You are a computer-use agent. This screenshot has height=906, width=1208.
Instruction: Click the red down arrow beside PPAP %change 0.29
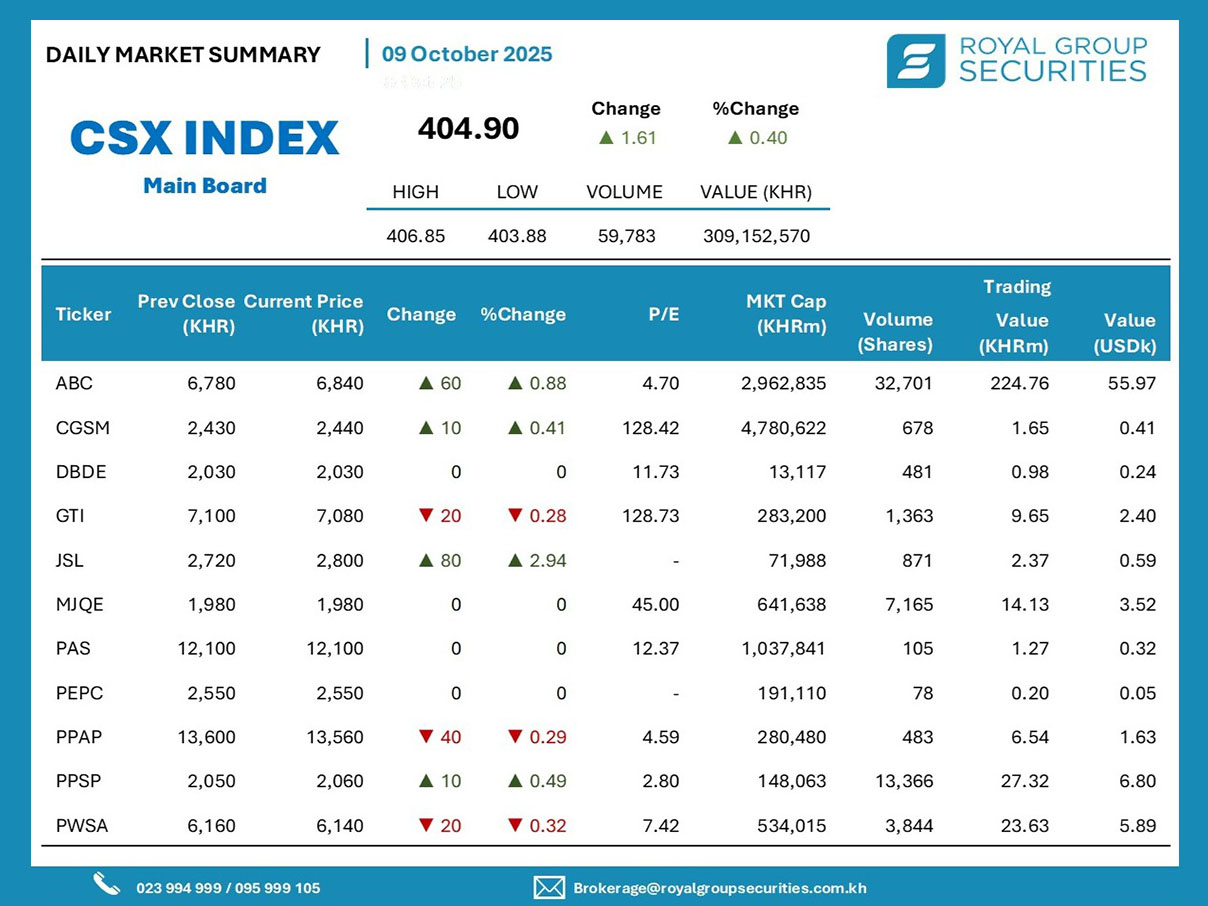pyautogui.click(x=518, y=737)
